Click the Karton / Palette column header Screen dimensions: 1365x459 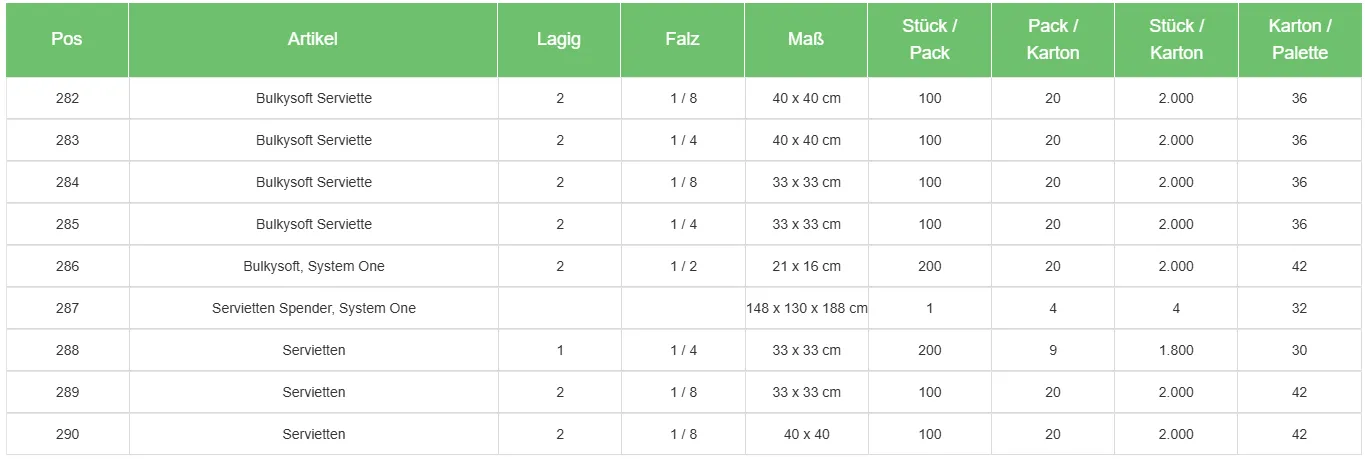point(1299,40)
